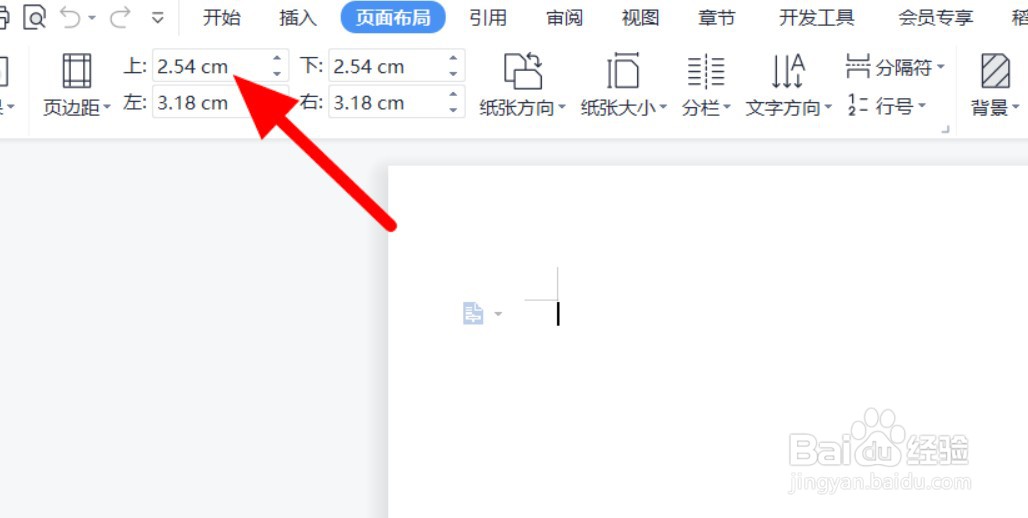Click the paragraph layout icon in document
Screen dimensions: 1028x518
click(473, 313)
